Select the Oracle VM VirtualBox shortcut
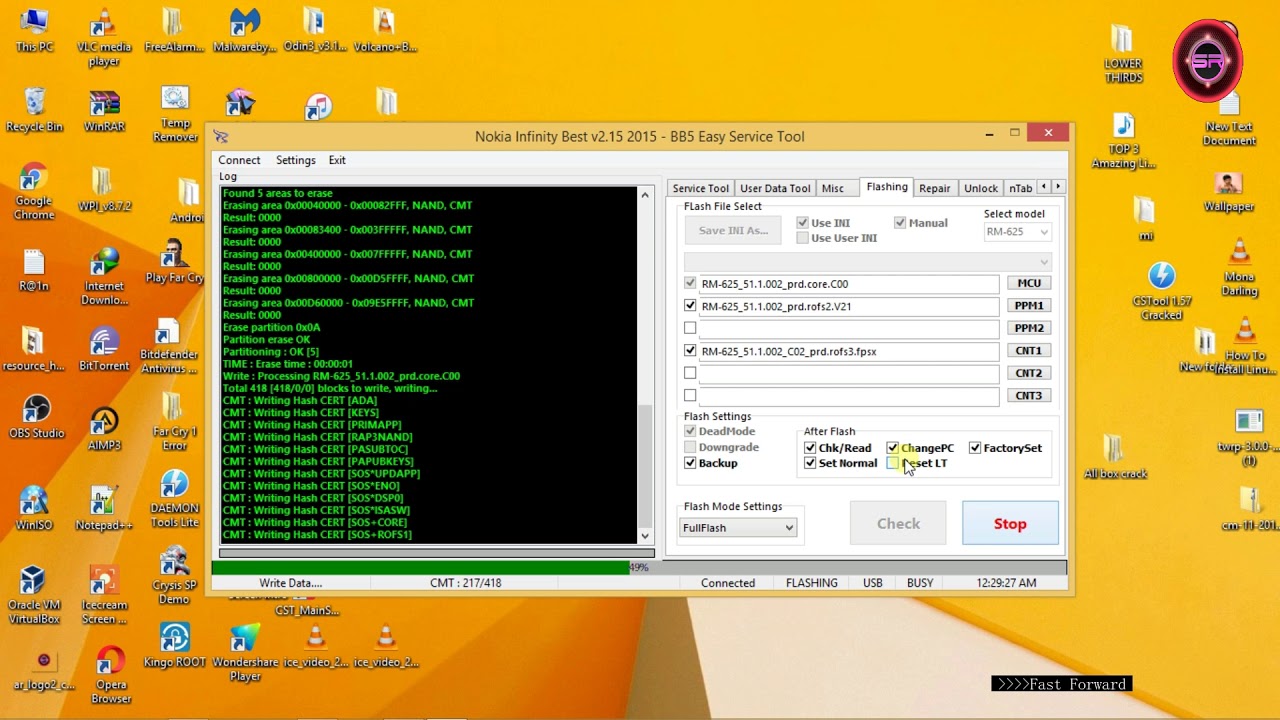The image size is (1280, 720). [34, 595]
